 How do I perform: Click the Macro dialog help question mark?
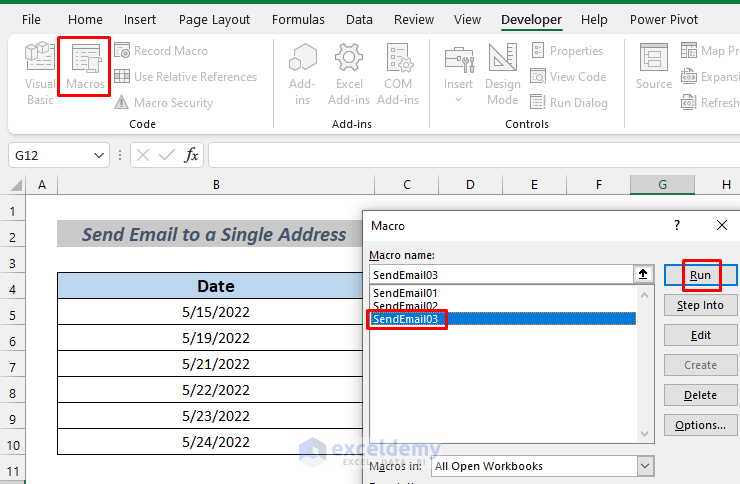pos(677,225)
